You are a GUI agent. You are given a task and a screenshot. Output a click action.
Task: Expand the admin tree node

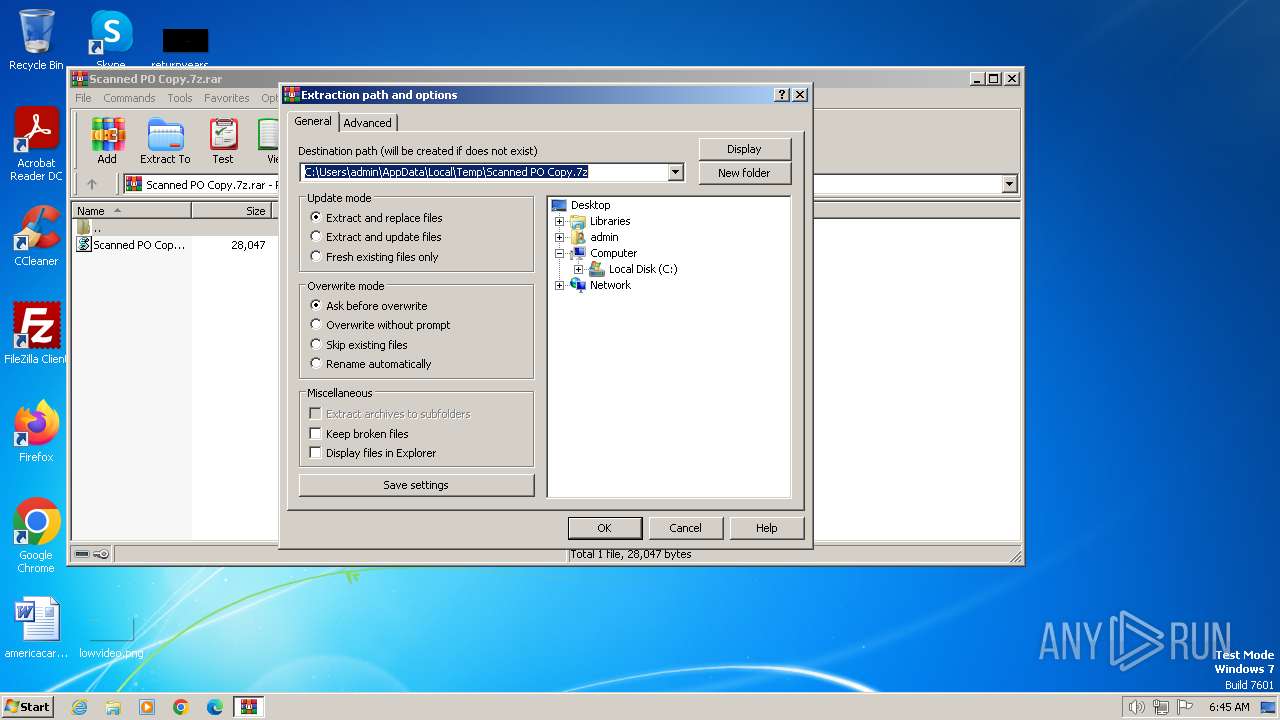click(x=560, y=237)
